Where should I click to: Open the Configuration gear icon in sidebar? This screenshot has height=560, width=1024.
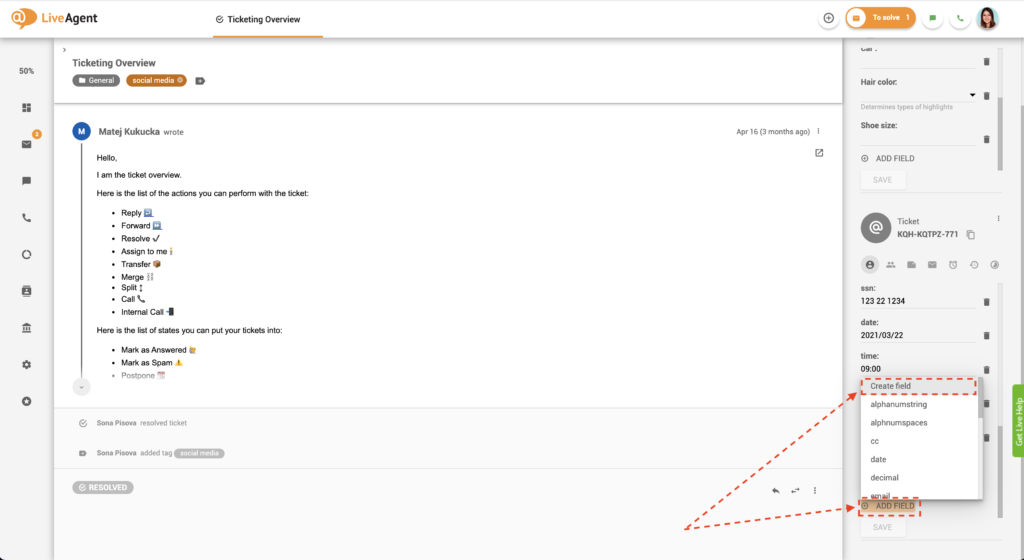tap(27, 364)
